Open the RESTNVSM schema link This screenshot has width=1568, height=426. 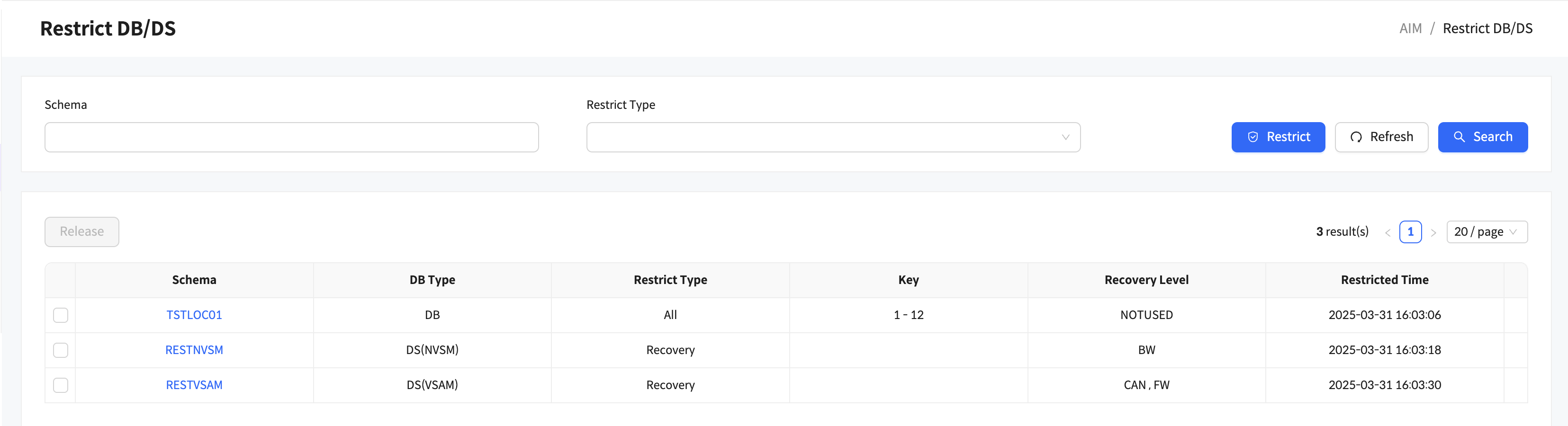pyautogui.click(x=194, y=350)
